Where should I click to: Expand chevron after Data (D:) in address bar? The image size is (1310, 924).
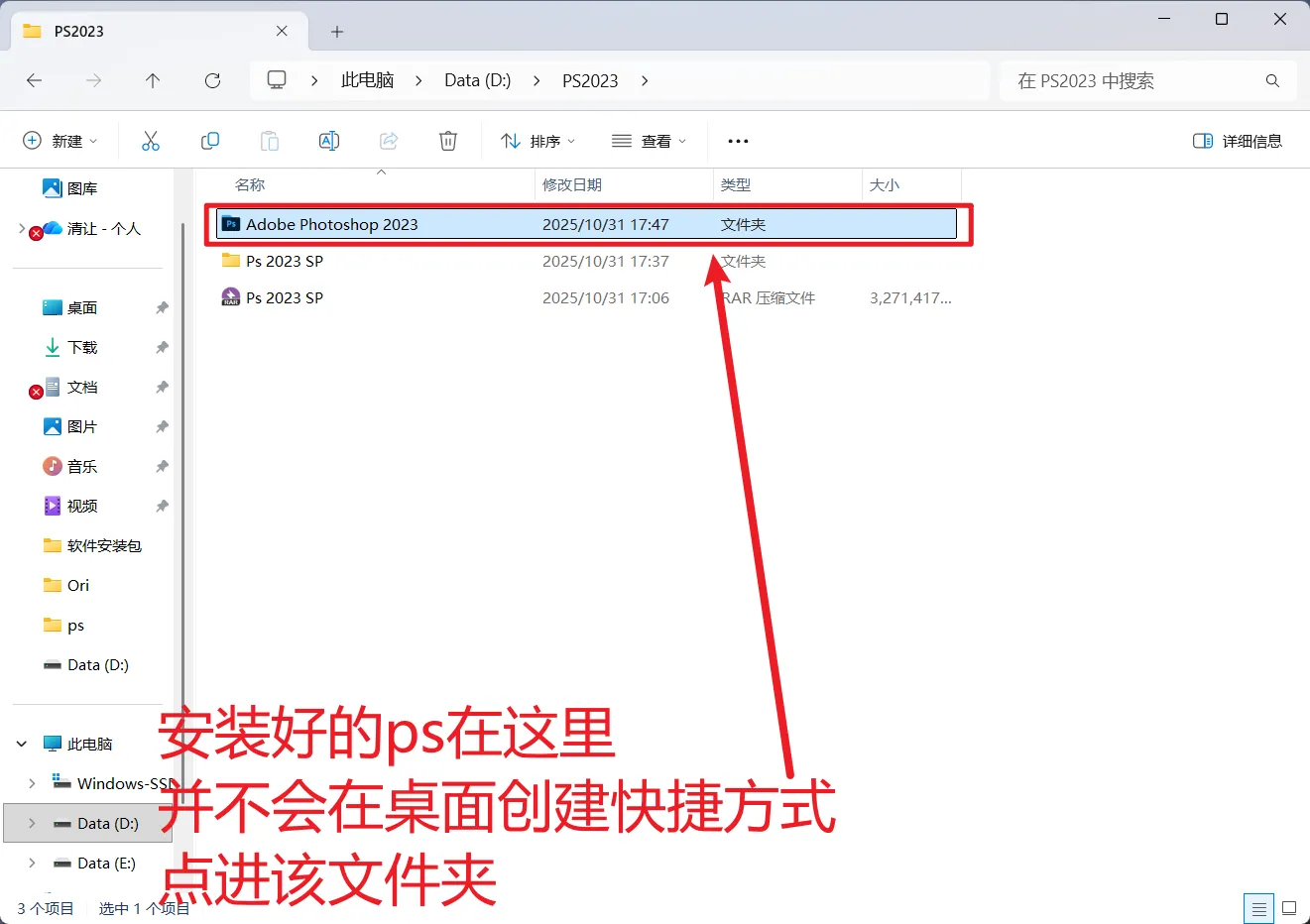click(536, 80)
